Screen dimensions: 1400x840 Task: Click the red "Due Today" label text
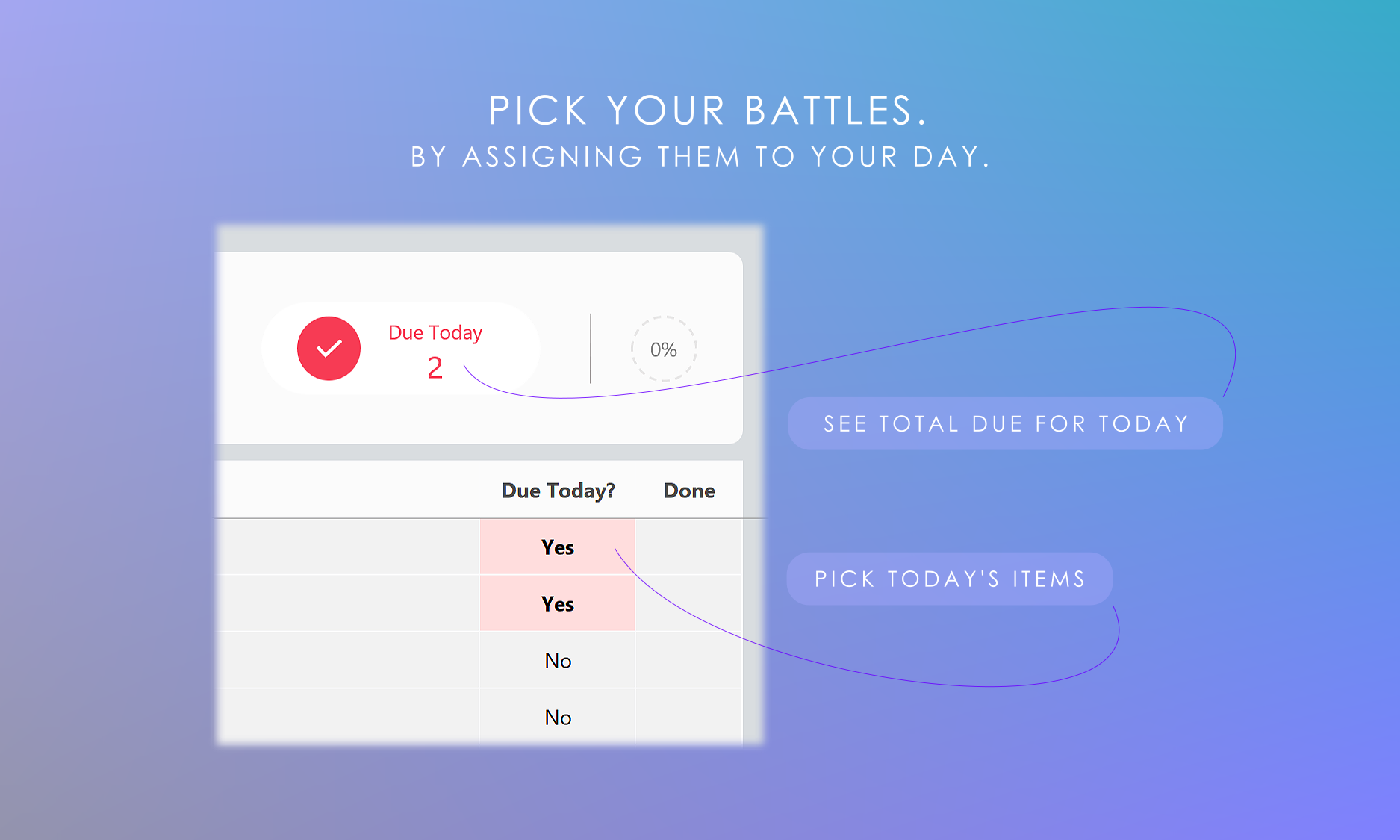[435, 332]
